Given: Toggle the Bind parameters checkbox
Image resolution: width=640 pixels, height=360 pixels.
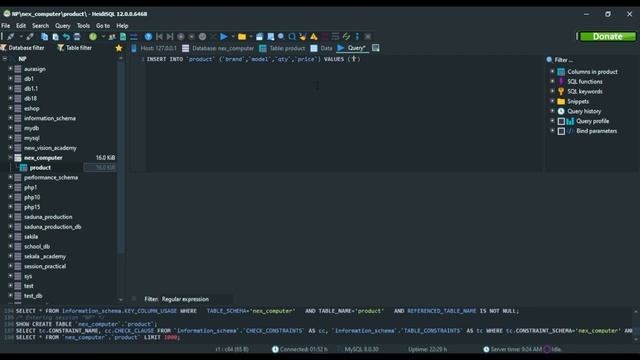Looking at the screenshot, I should (x=561, y=131).
